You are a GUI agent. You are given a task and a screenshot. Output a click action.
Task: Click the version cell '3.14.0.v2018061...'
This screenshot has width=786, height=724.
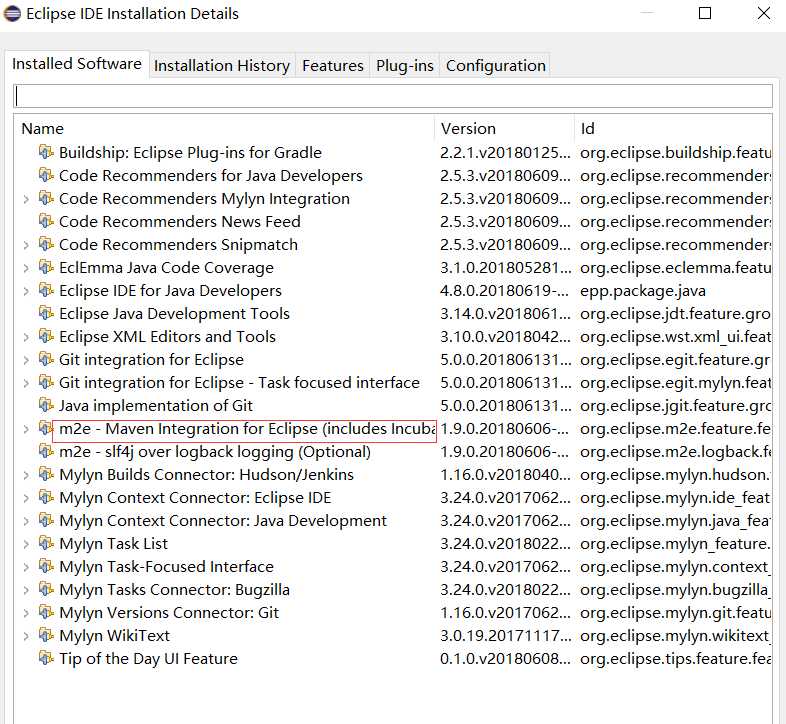[505, 314]
